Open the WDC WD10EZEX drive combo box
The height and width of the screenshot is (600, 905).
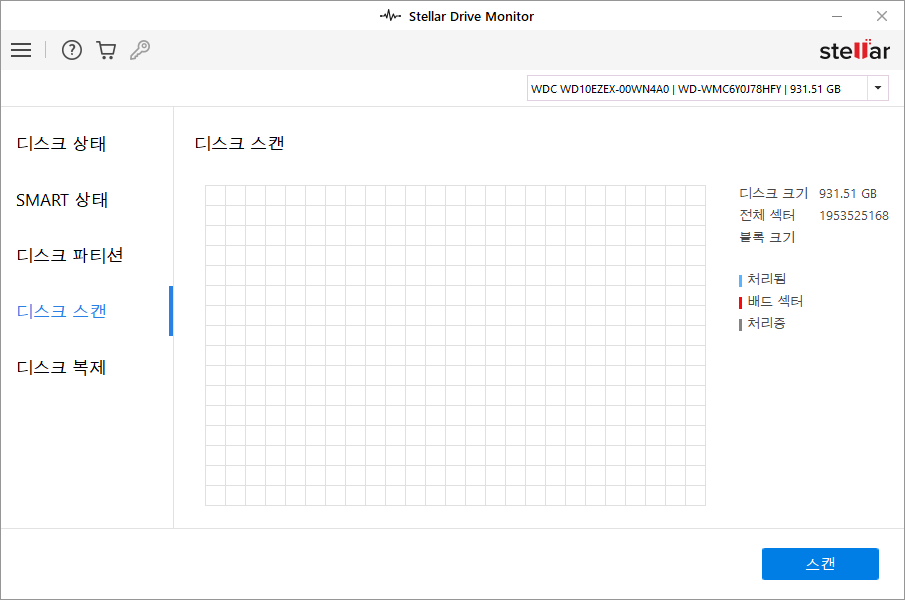coord(696,89)
